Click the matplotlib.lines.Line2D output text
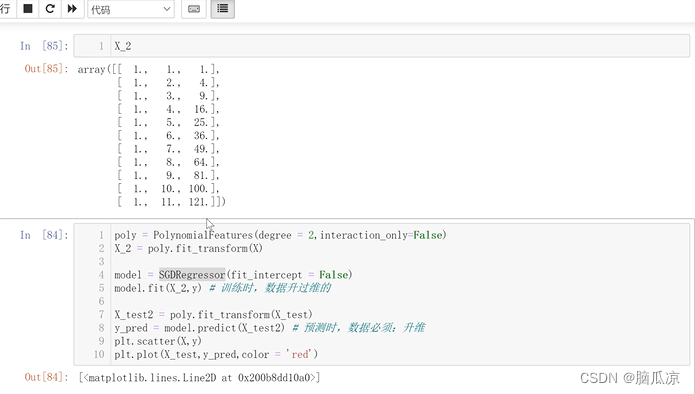 tap(199, 378)
